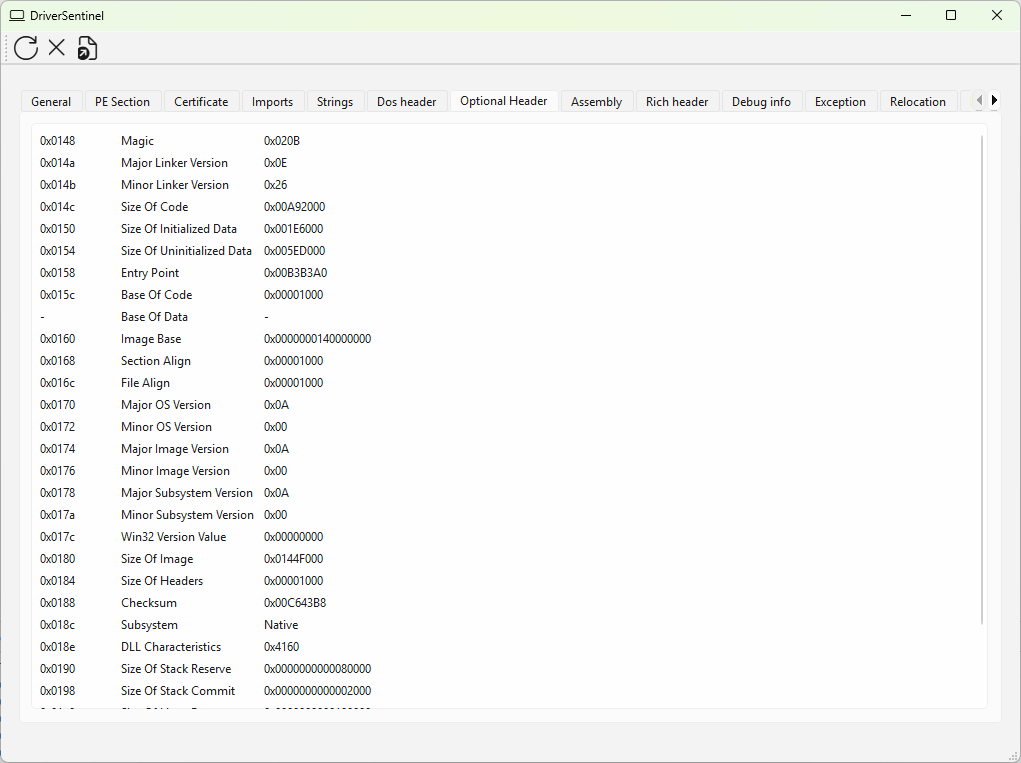Image resolution: width=1021 pixels, height=763 pixels.
Task: Select the Image Base value
Action: [x=317, y=339]
